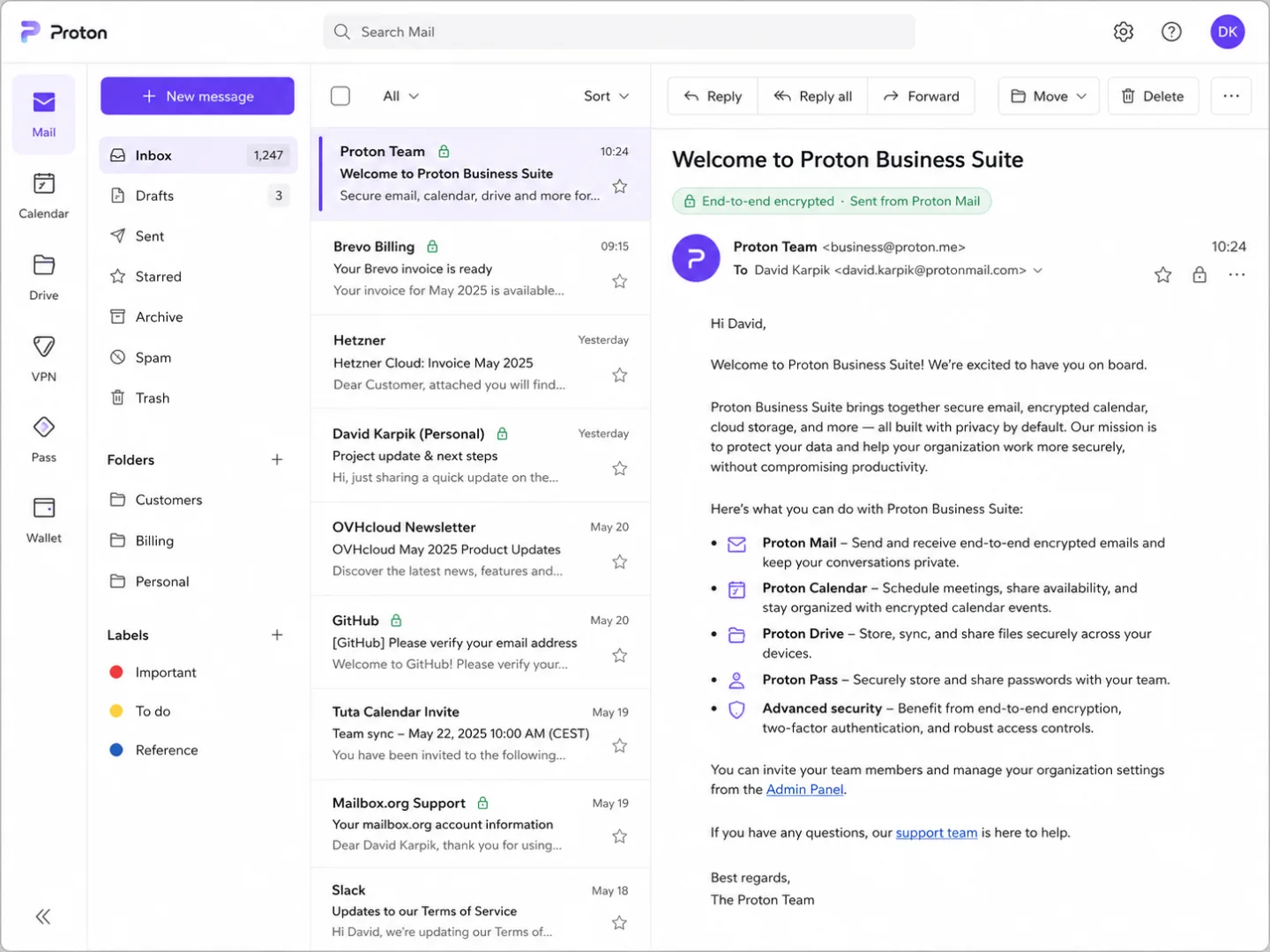
Task: Open the Inbox folder
Action: (x=198, y=155)
